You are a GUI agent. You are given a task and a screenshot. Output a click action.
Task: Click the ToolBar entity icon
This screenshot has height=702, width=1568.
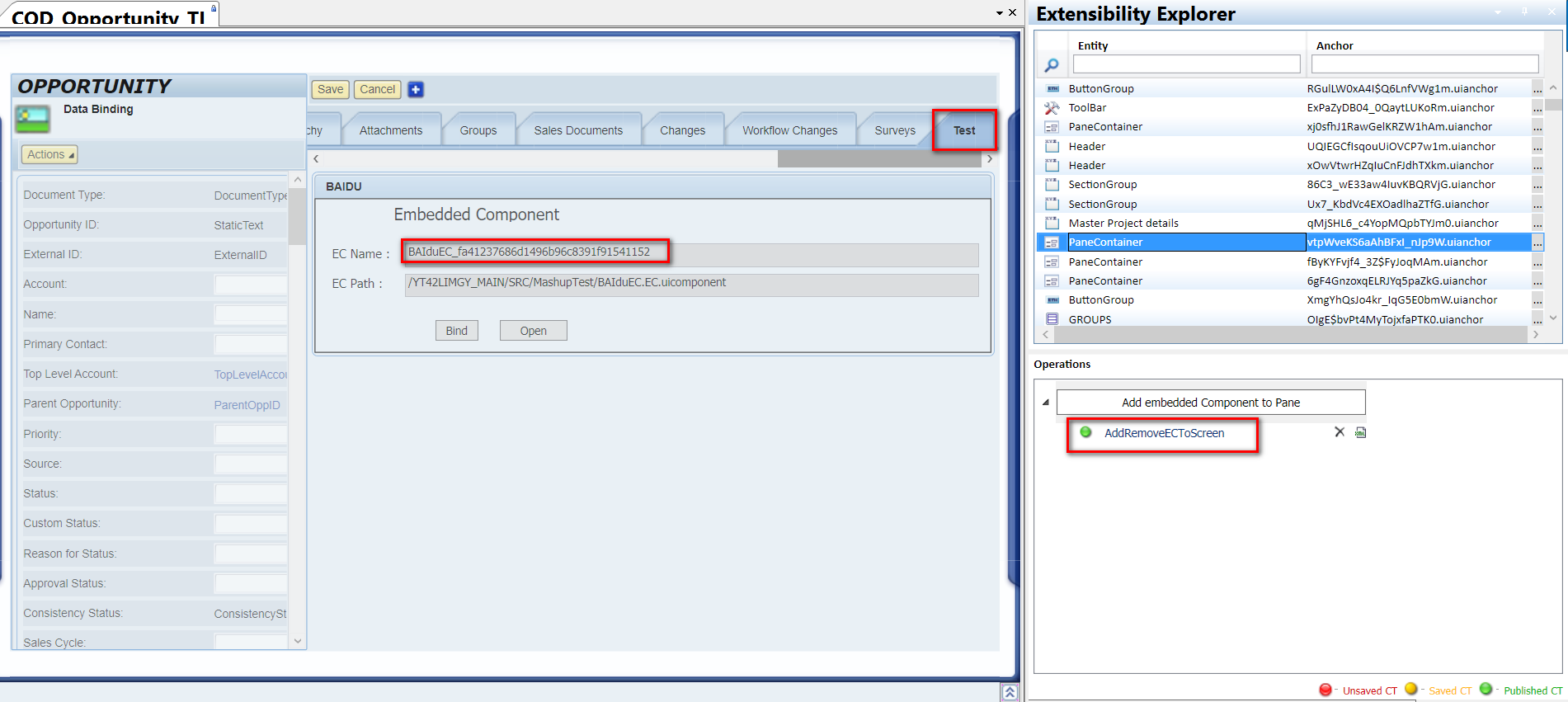[1052, 108]
